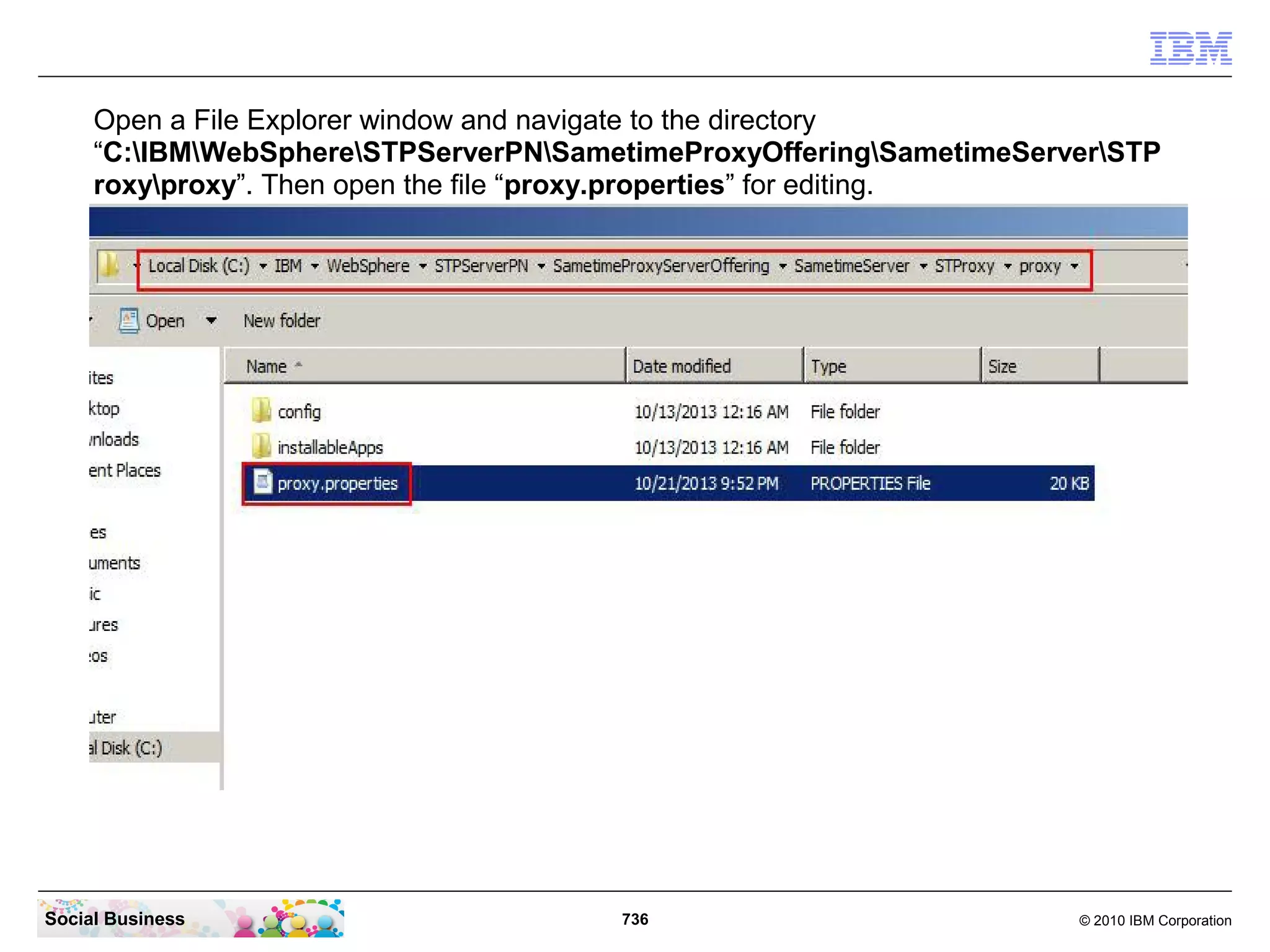Viewport: 1270px width, 952px height.
Task: Select SametimeServer breadcrumb in address bar
Action: pyautogui.click(x=852, y=266)
